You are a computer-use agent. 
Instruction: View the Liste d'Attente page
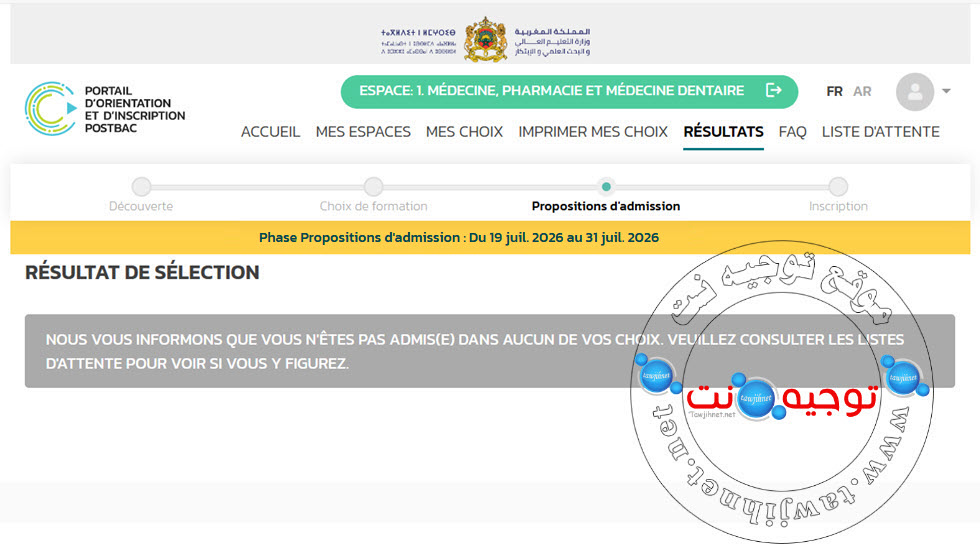click(881, 132)
